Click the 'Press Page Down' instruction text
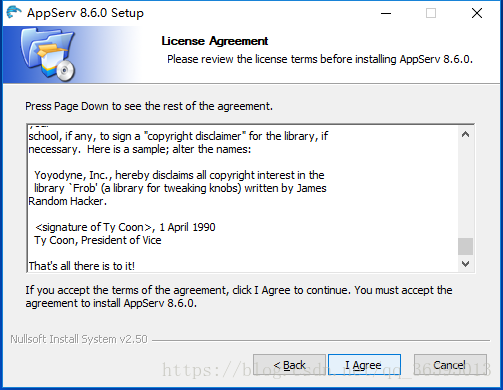The height and width of the screenshot is (390, 503). point(149,106)
